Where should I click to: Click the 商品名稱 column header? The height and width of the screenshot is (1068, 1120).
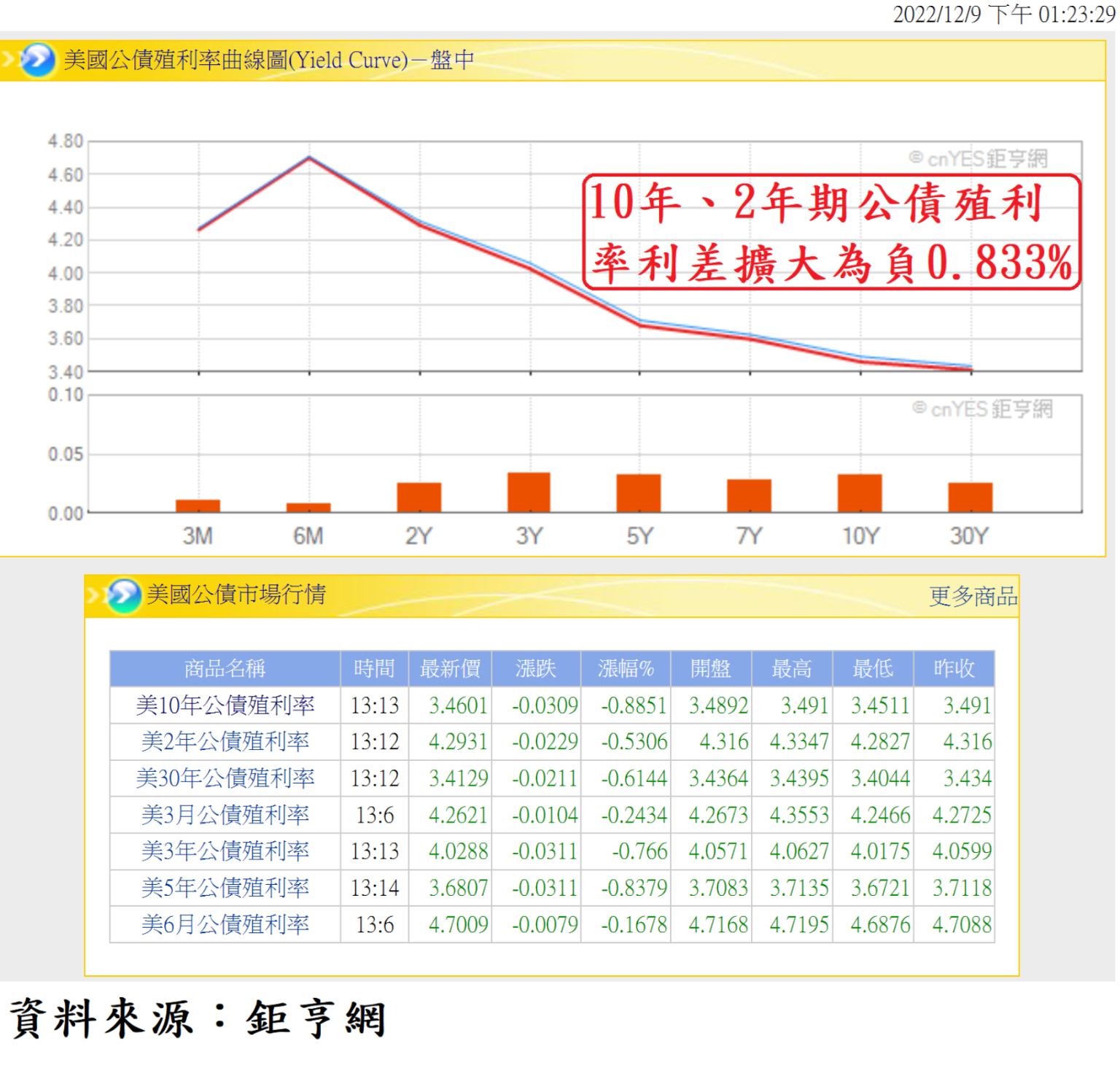tap(225, 668)
